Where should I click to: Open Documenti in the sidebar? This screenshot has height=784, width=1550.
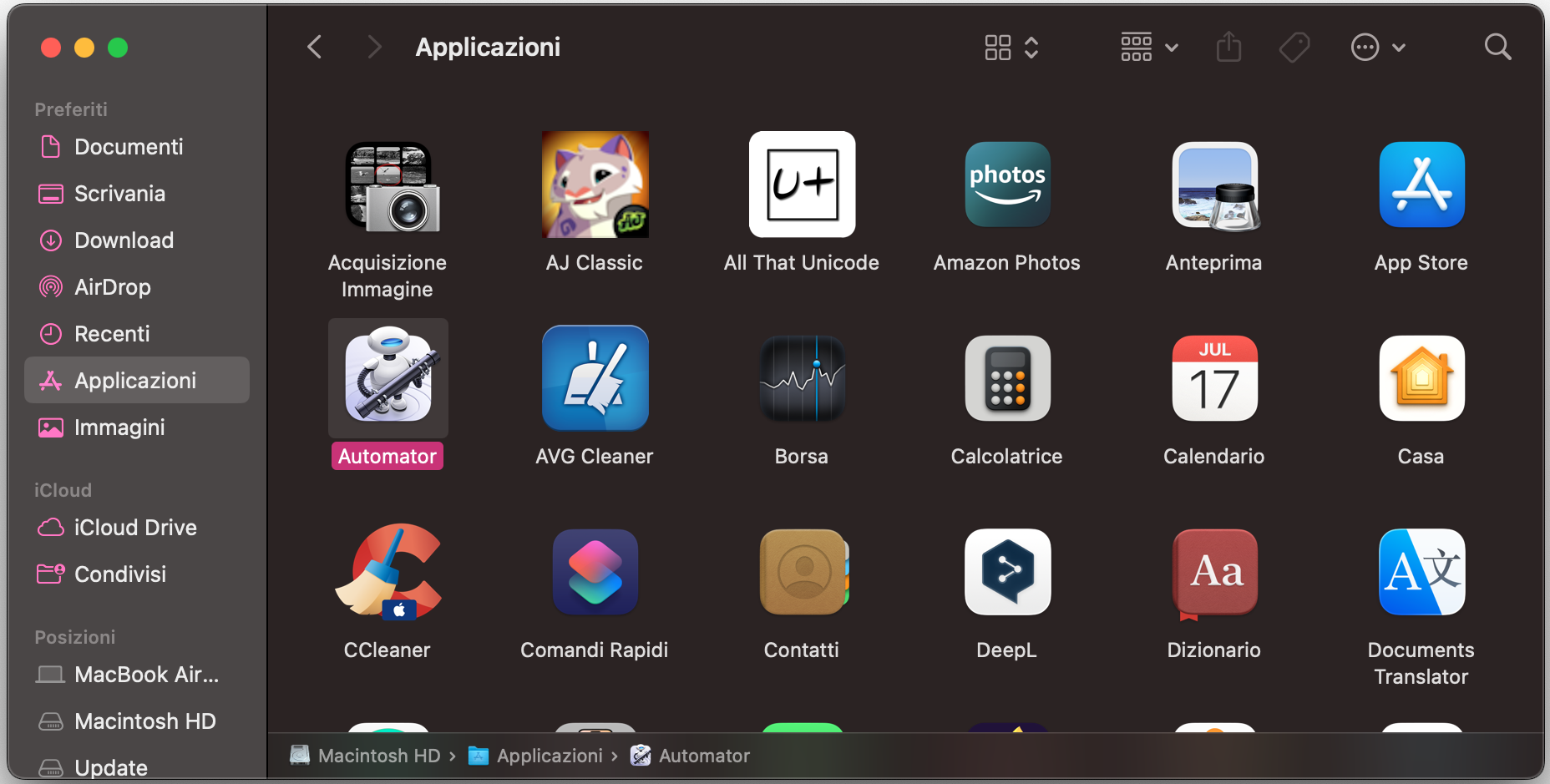[137, 147]
